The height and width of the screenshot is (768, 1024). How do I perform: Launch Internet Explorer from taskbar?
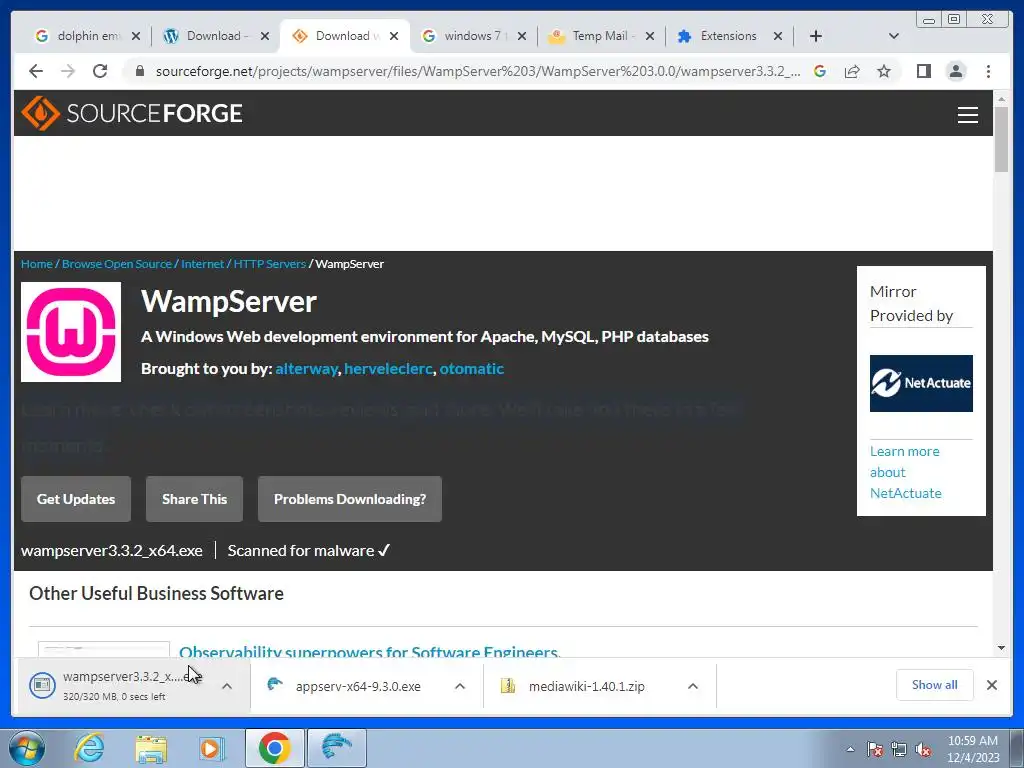(x=89, y=748)
